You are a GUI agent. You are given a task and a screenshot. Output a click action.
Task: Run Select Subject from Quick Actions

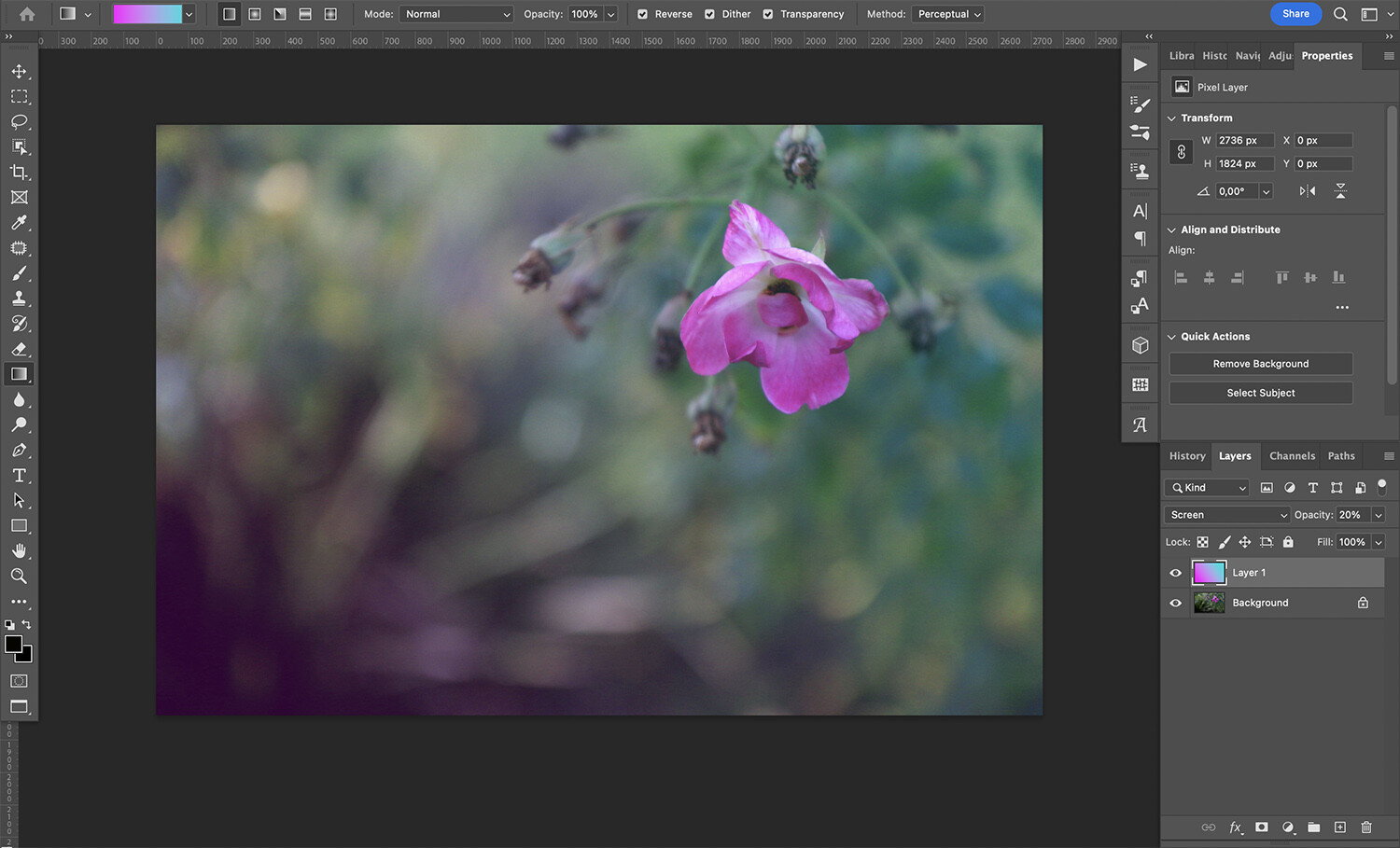tap(1260, 393)
